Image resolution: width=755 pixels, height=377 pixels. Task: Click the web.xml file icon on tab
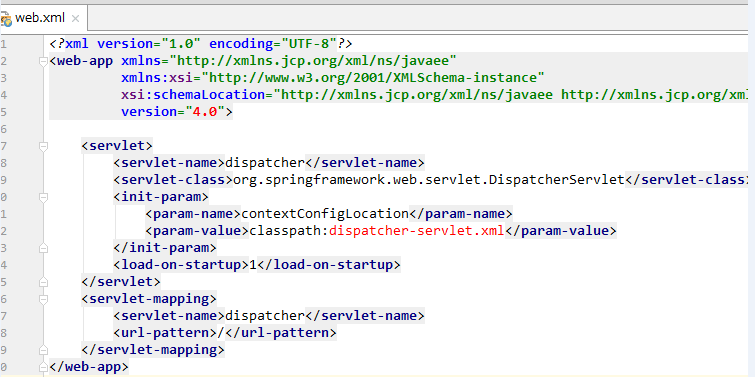(6, 19)
